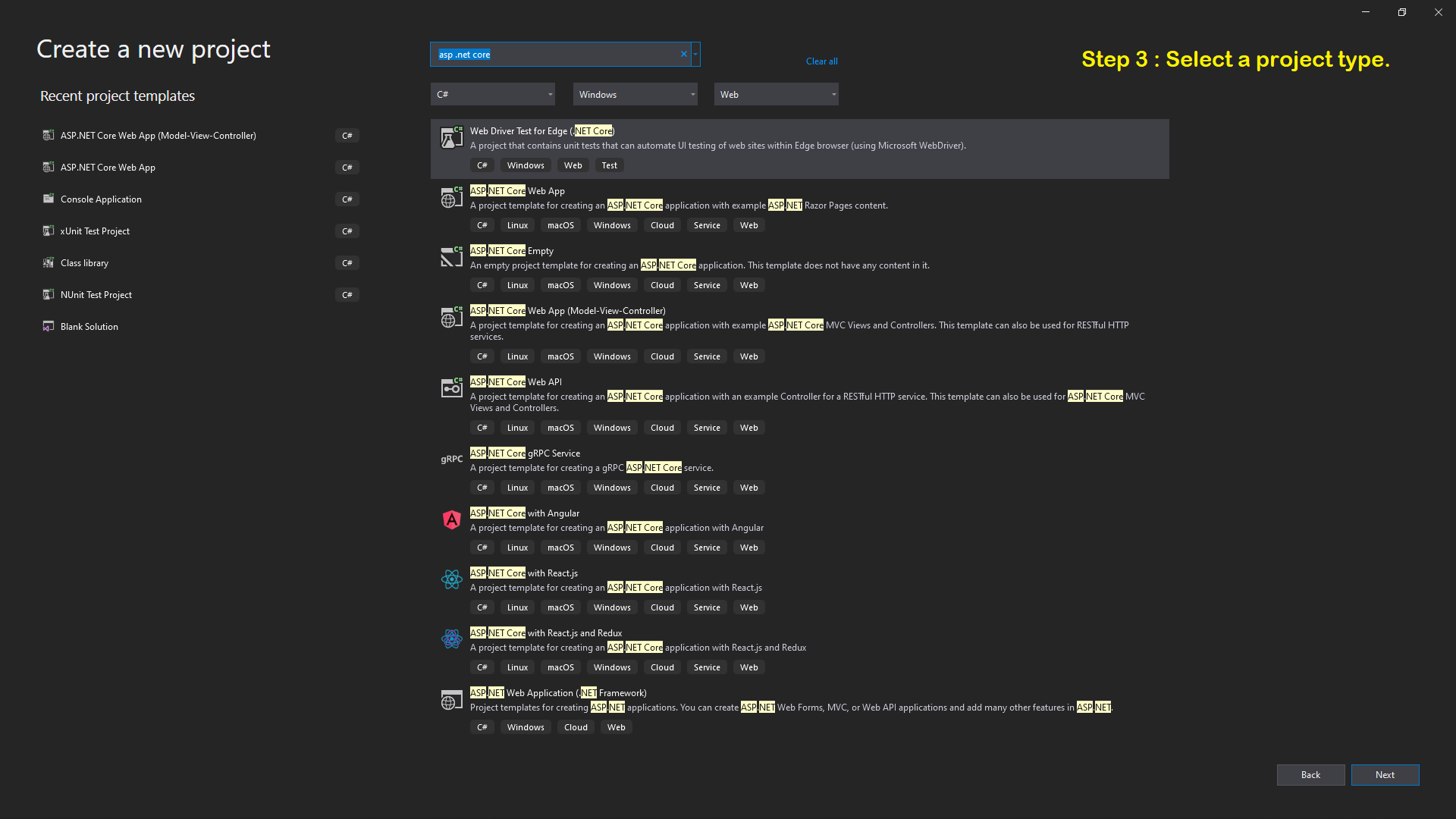Image resolution: width=1456 pixels, height=819 pixels.
Task: Select the Console Application icon in recent templates
Action: 48,199
